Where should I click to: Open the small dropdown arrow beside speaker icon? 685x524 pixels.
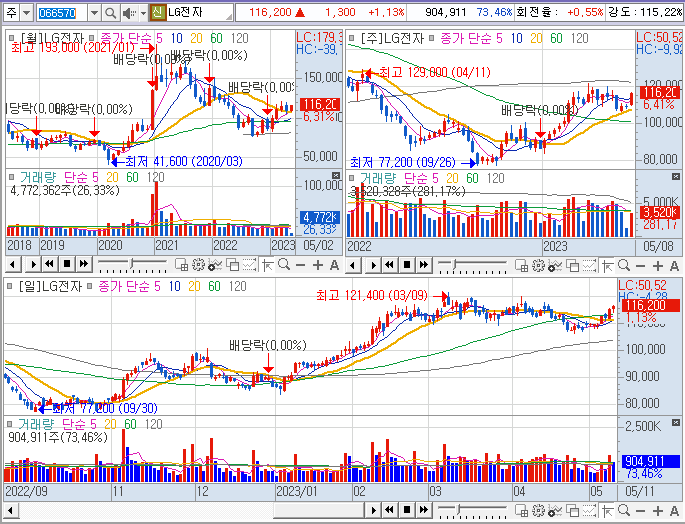(143, 13)
